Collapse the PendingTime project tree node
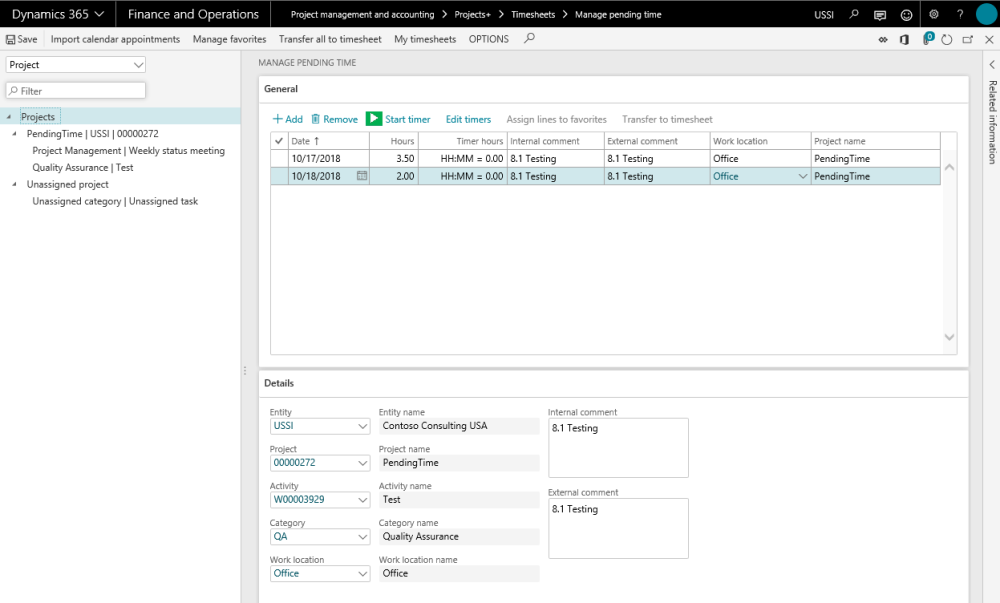This screenshot has width=1000, height=603. point(15,133)
